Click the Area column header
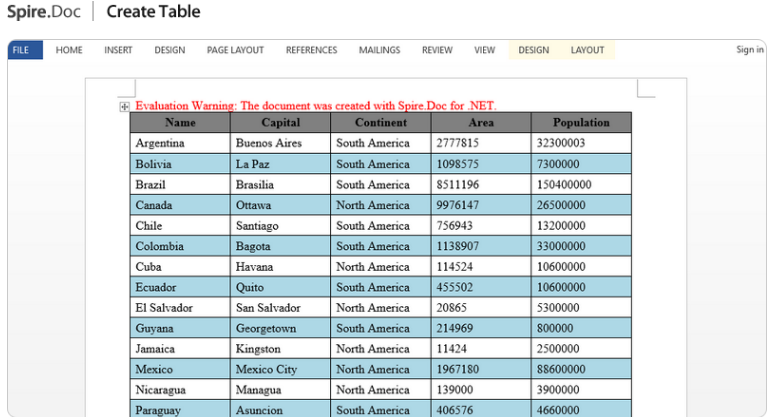 (481, 123)
